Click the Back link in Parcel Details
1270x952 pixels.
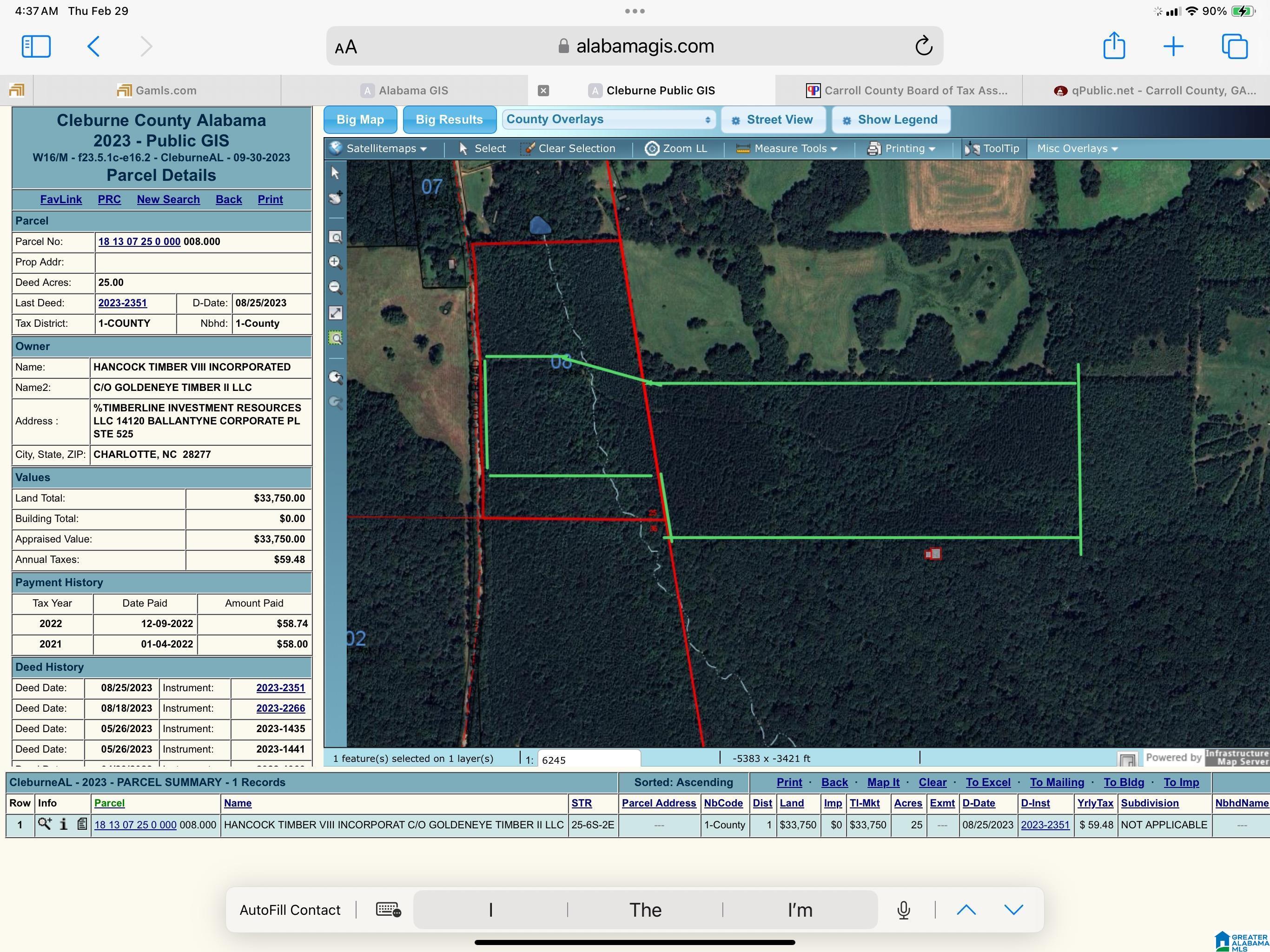coord(229,199)
